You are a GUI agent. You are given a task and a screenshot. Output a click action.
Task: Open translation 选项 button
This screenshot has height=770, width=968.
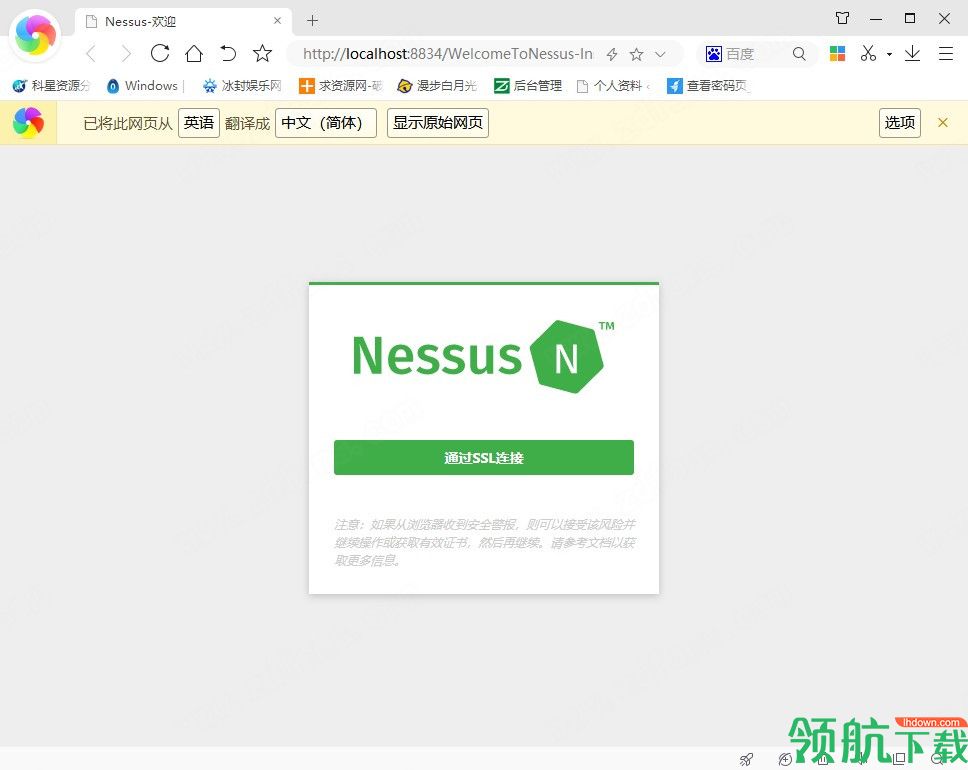[x=899, y=123]
